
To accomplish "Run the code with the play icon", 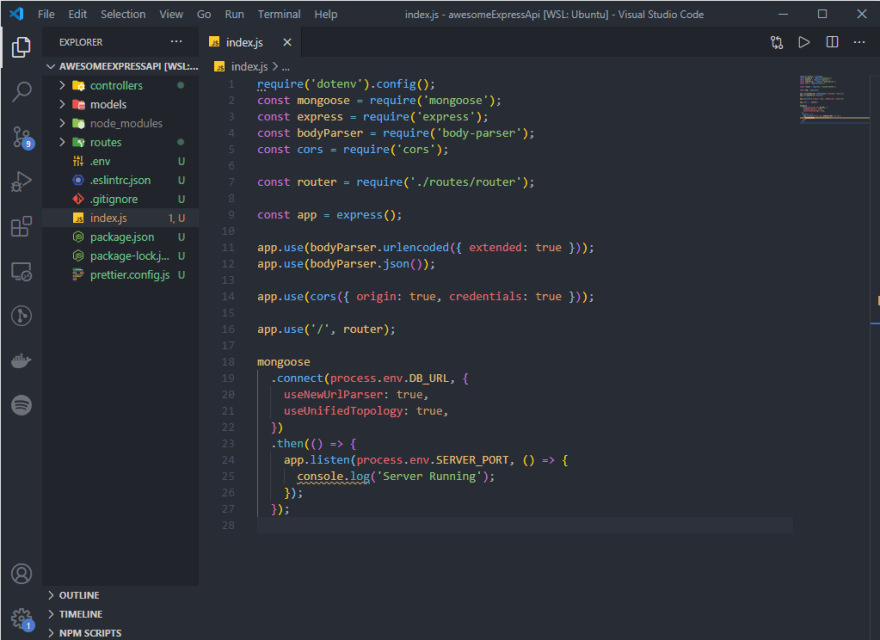I will 804,42.
